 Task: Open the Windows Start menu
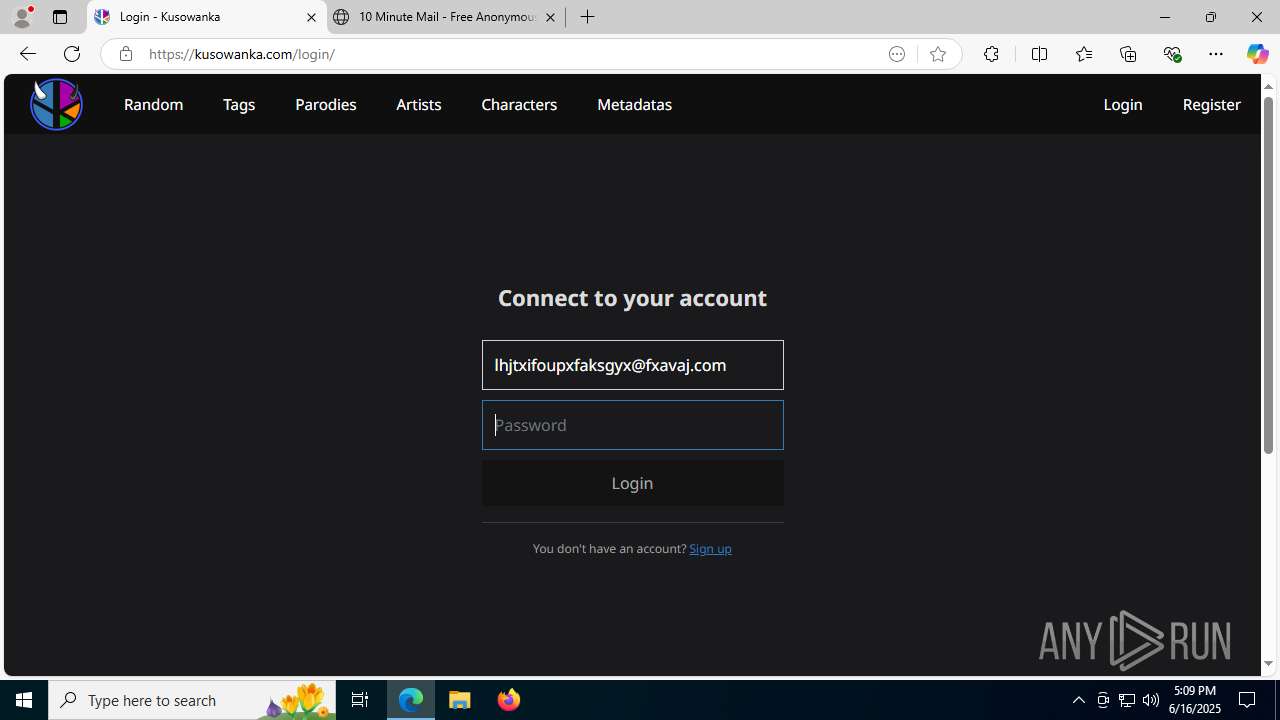[x=24, y=700]
